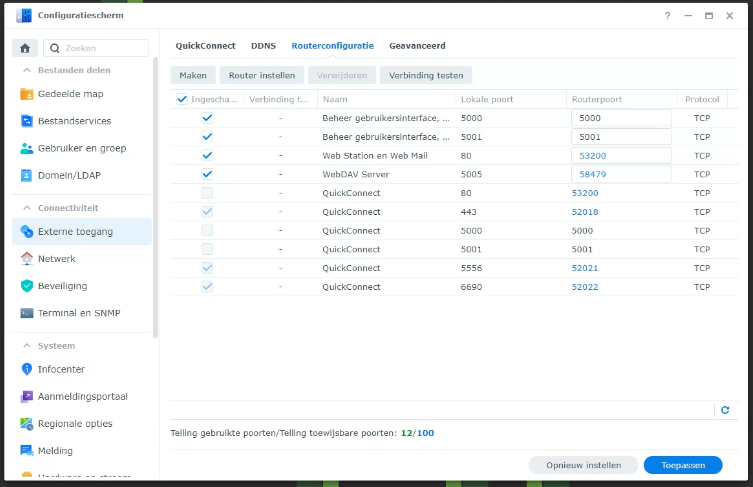Click the Verbinding t... column header
Viewport: 753px width, 487px height.
click(x=280, y=99)
